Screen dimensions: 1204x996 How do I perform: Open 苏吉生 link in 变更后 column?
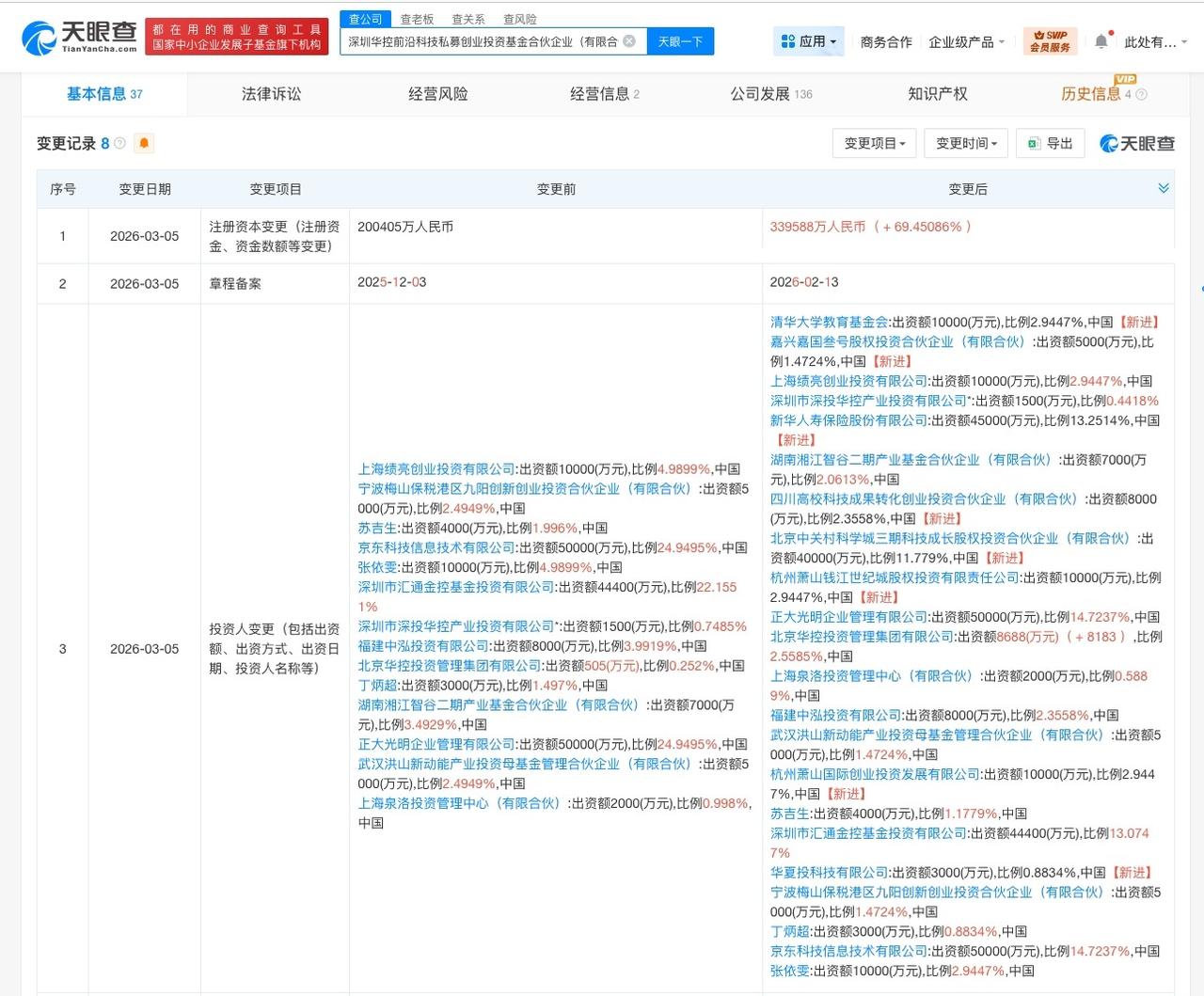[x=790, y=814]
